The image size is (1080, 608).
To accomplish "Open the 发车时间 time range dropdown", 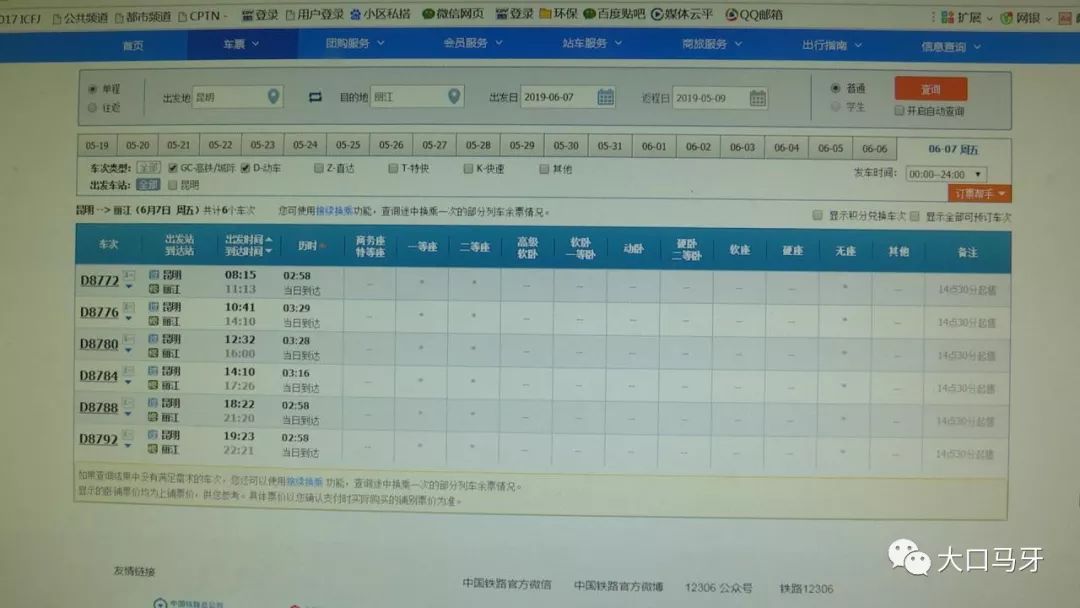I will coord(946,174).
